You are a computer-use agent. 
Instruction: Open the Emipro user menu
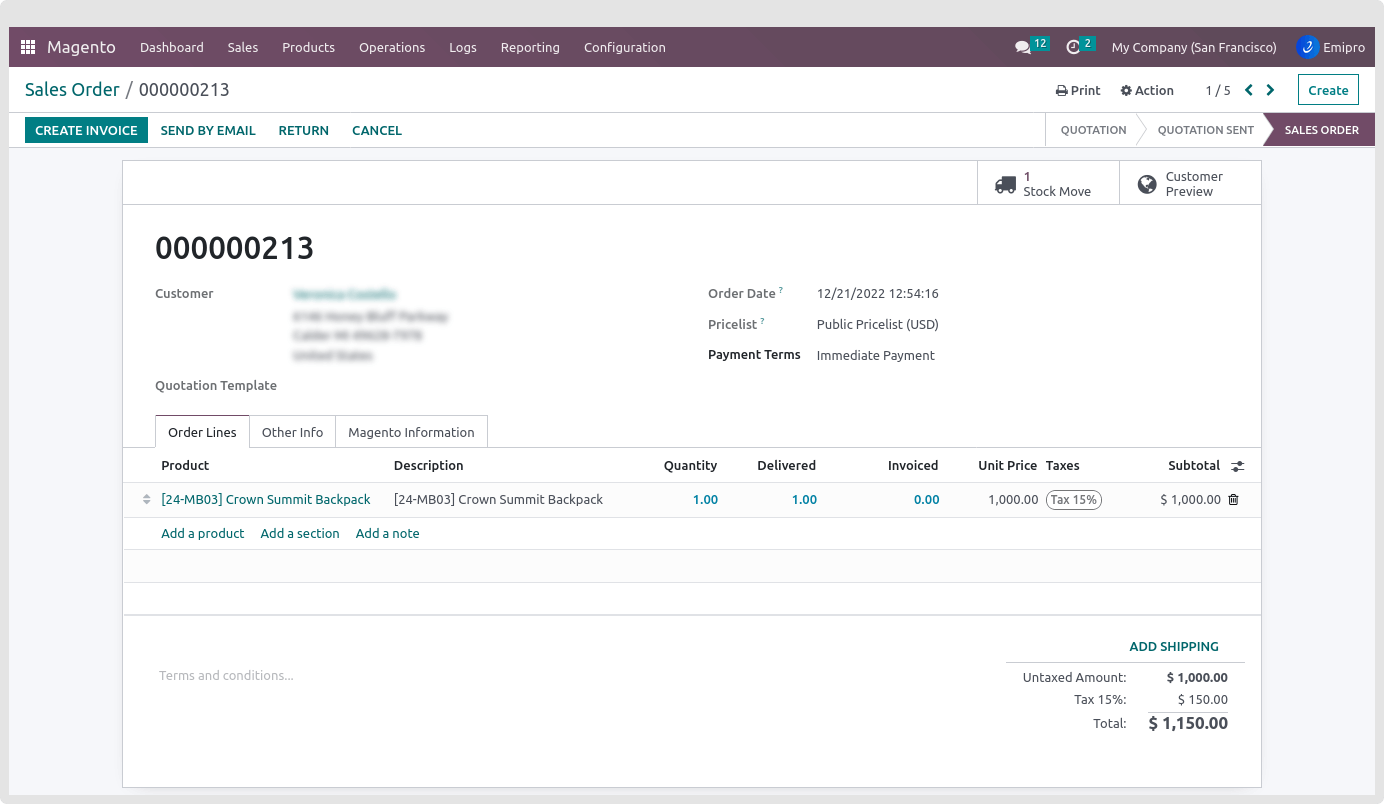point(1330,47)
